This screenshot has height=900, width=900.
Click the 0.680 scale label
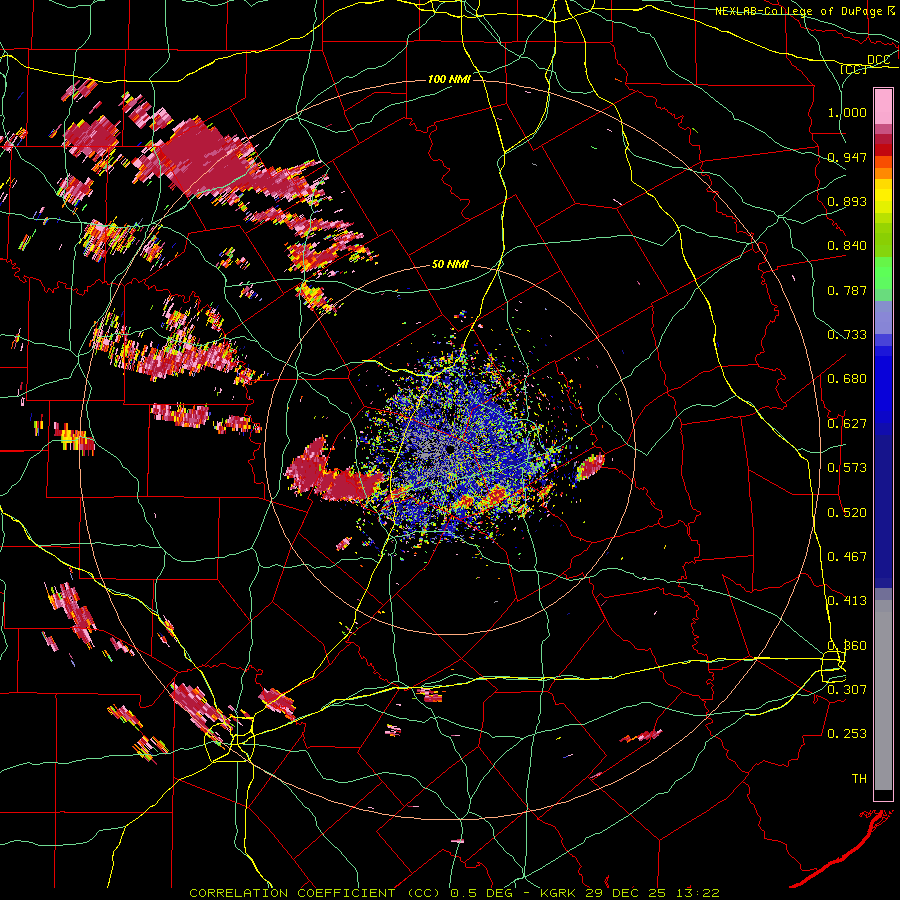coord(847,379)
